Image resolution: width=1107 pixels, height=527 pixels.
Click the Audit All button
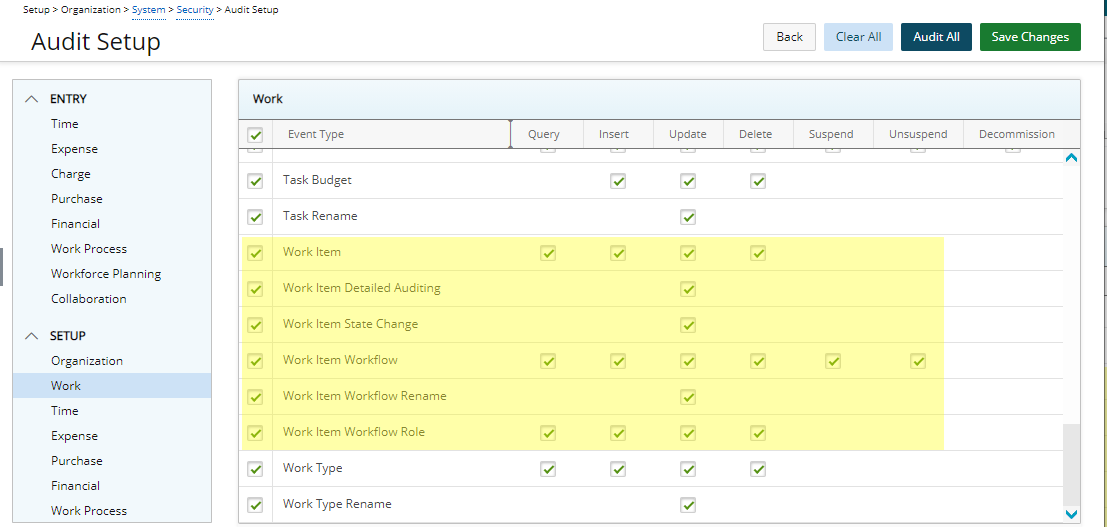(936, 37)
